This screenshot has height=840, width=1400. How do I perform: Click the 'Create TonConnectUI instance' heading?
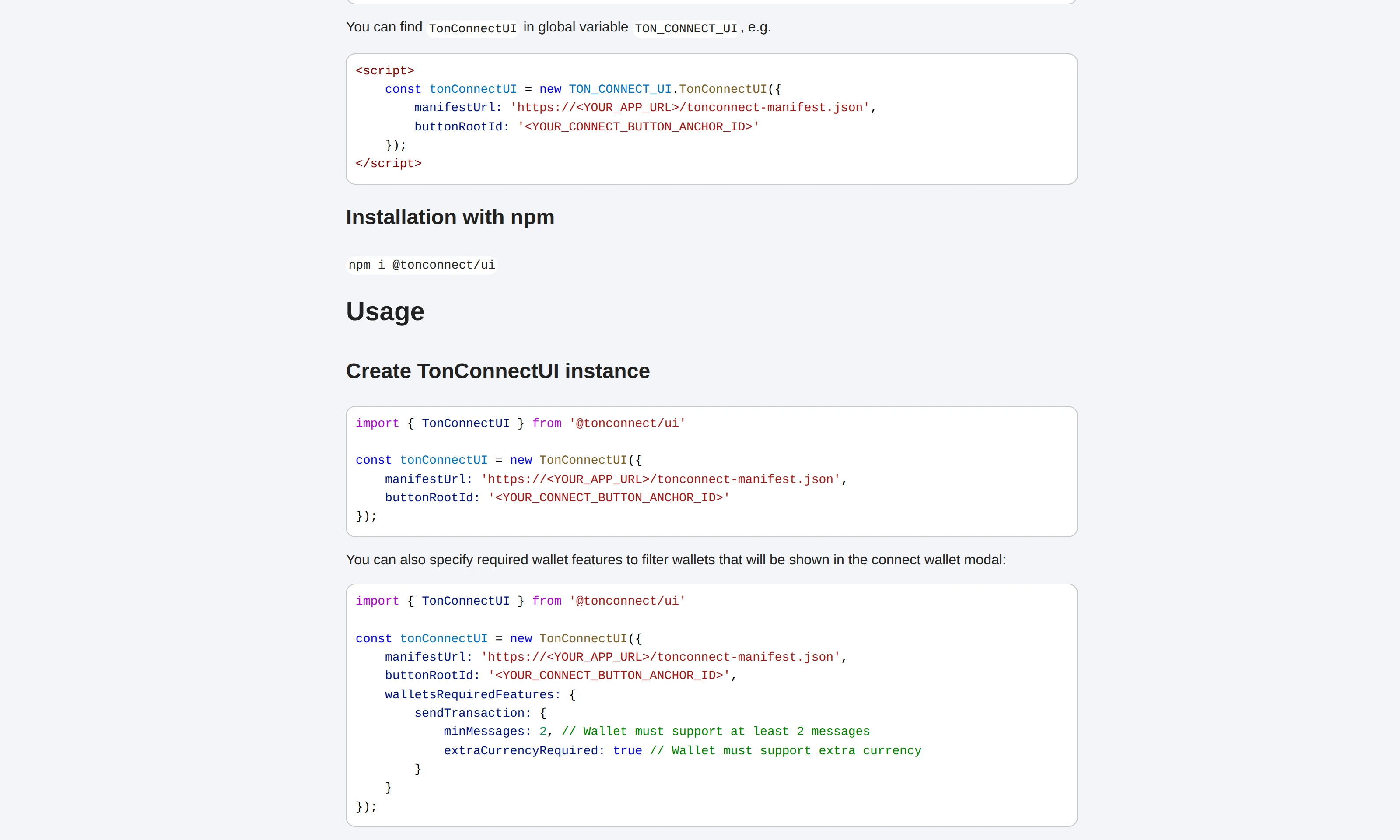point(497,371)
